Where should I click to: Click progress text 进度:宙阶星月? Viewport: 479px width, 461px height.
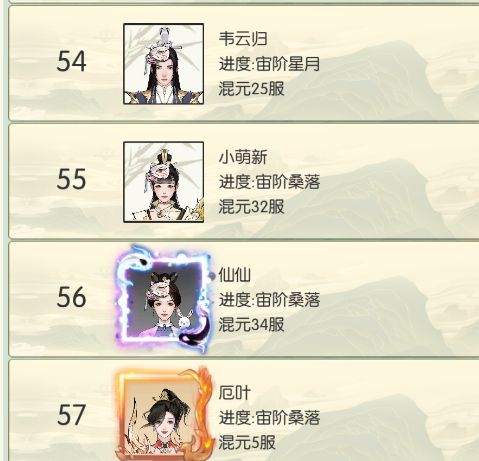269,64
